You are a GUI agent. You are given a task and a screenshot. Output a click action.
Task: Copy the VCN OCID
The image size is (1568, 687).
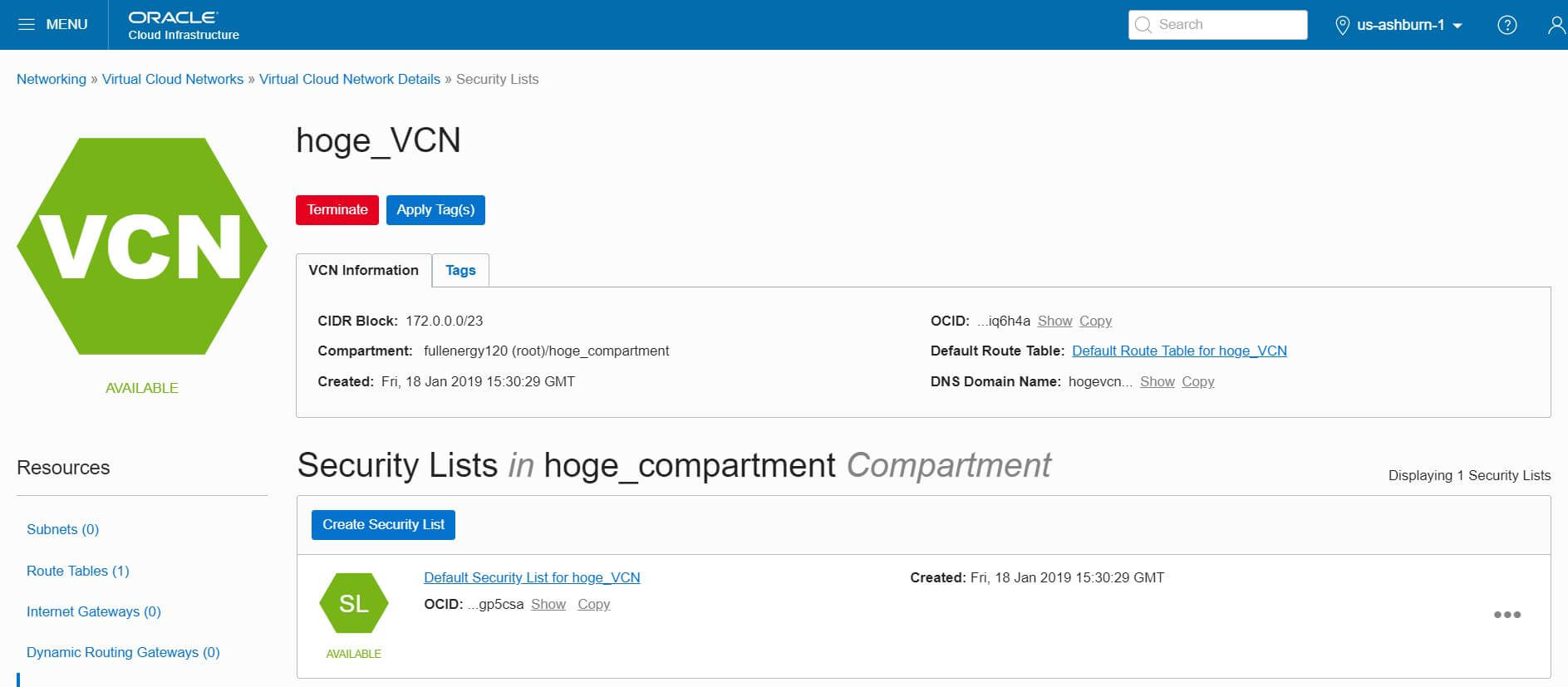[x=1095, y=321]
